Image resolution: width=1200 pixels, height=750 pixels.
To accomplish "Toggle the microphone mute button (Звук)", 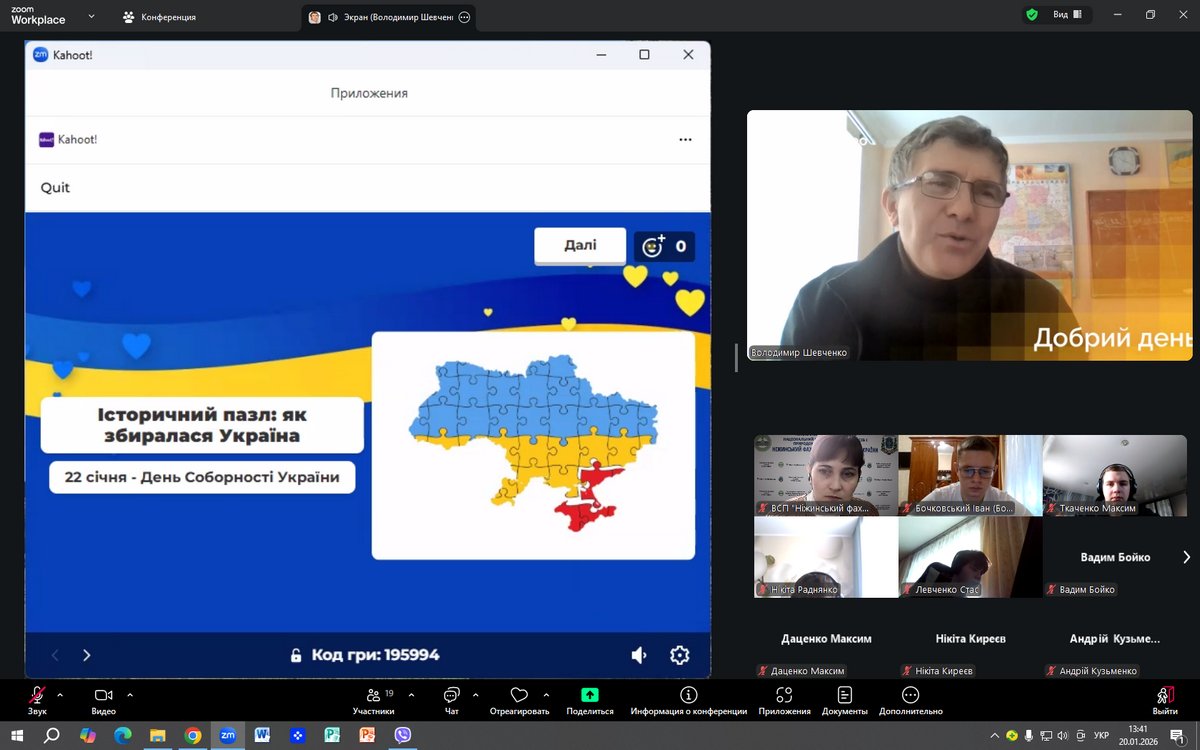I will click(x=37, y=696).
